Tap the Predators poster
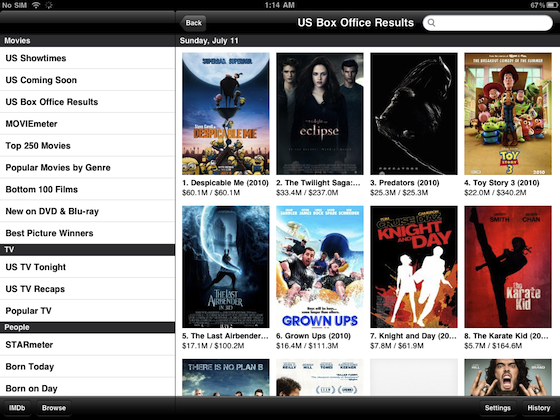 click(x=414, y=114)
